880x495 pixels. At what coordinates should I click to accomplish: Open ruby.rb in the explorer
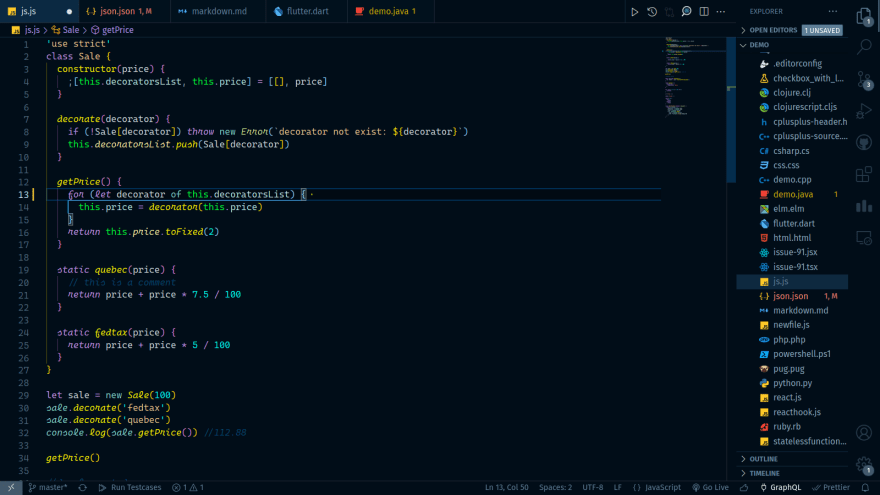pyautogui.click(x=792, y=427)
